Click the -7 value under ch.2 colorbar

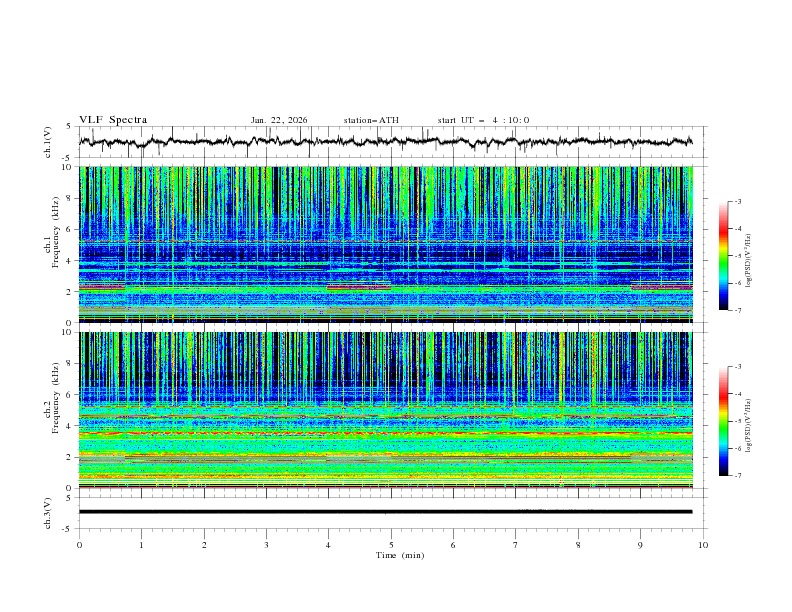click(739, 476)
